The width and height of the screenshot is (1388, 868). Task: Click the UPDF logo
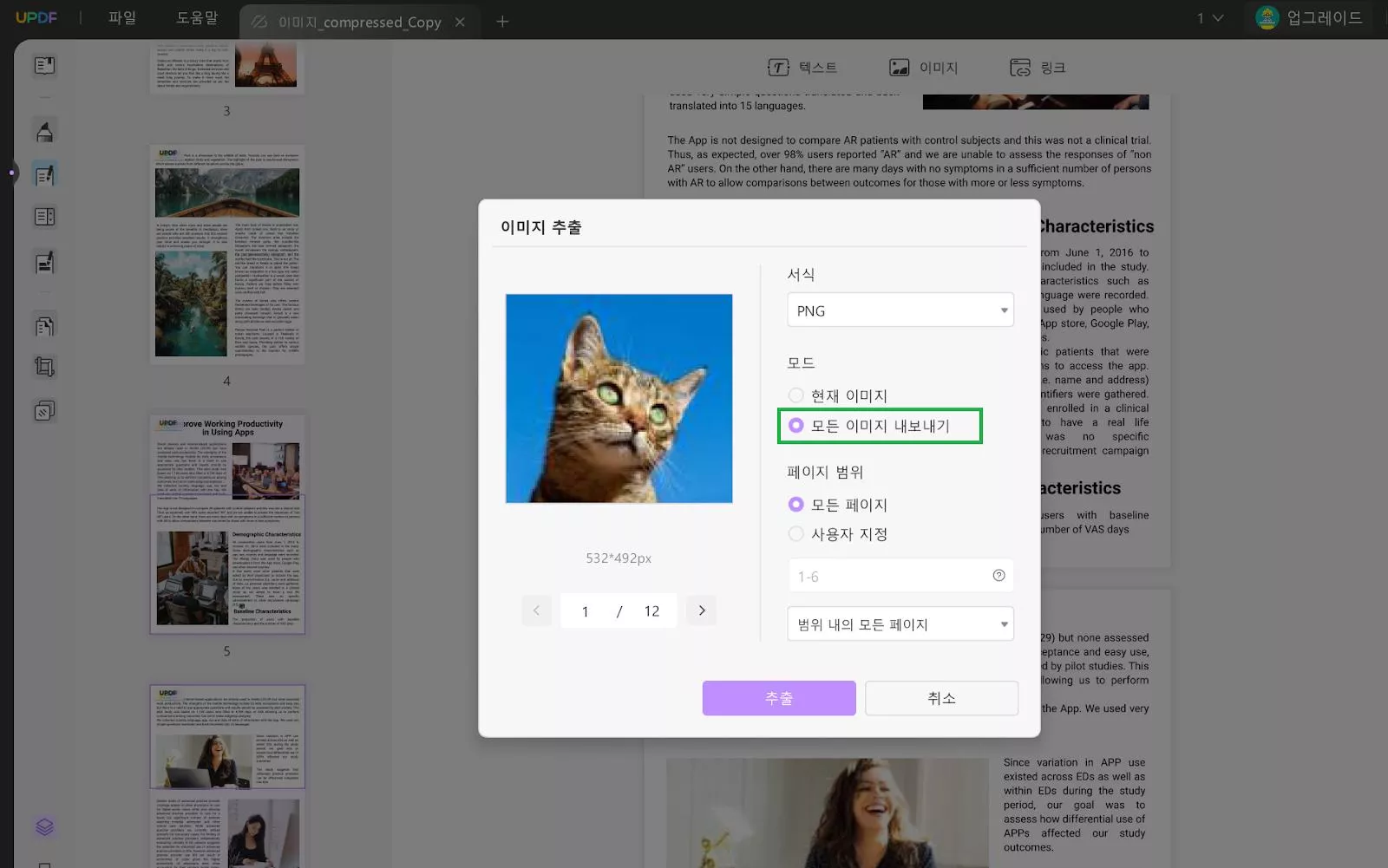coord(36,17)
